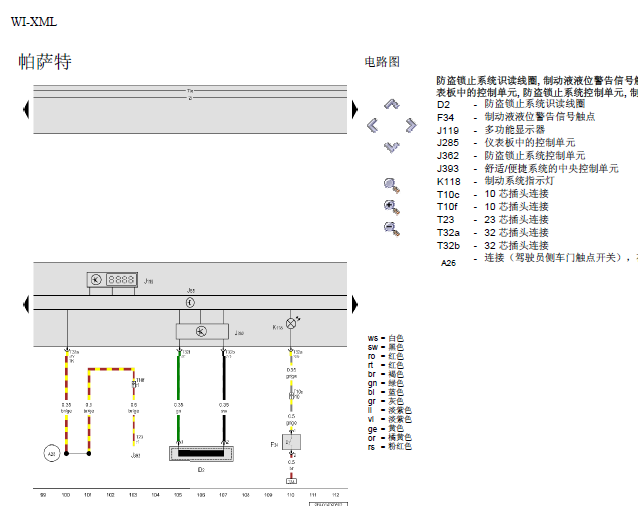Click legend entry T32b 32 芯插头连接
Image resolution: width=638 pixels, height=527 pixels.
point(493,246)
